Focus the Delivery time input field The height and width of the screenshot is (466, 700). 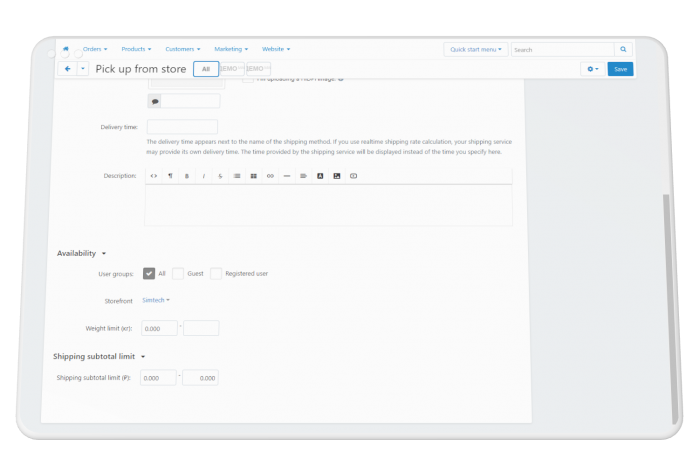tap(182, 127)
